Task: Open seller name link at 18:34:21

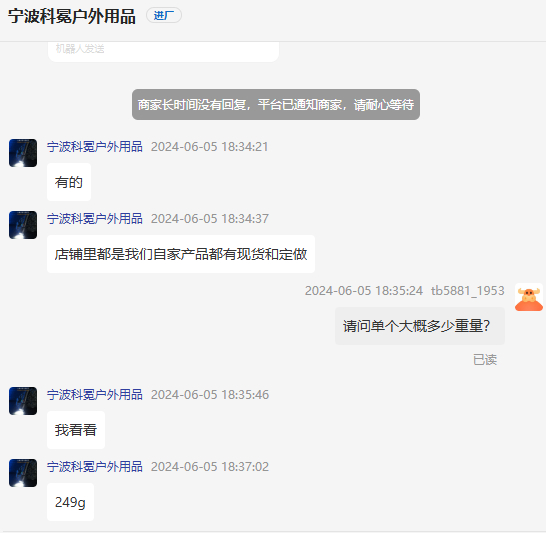Action: click(x=95, y=147)
